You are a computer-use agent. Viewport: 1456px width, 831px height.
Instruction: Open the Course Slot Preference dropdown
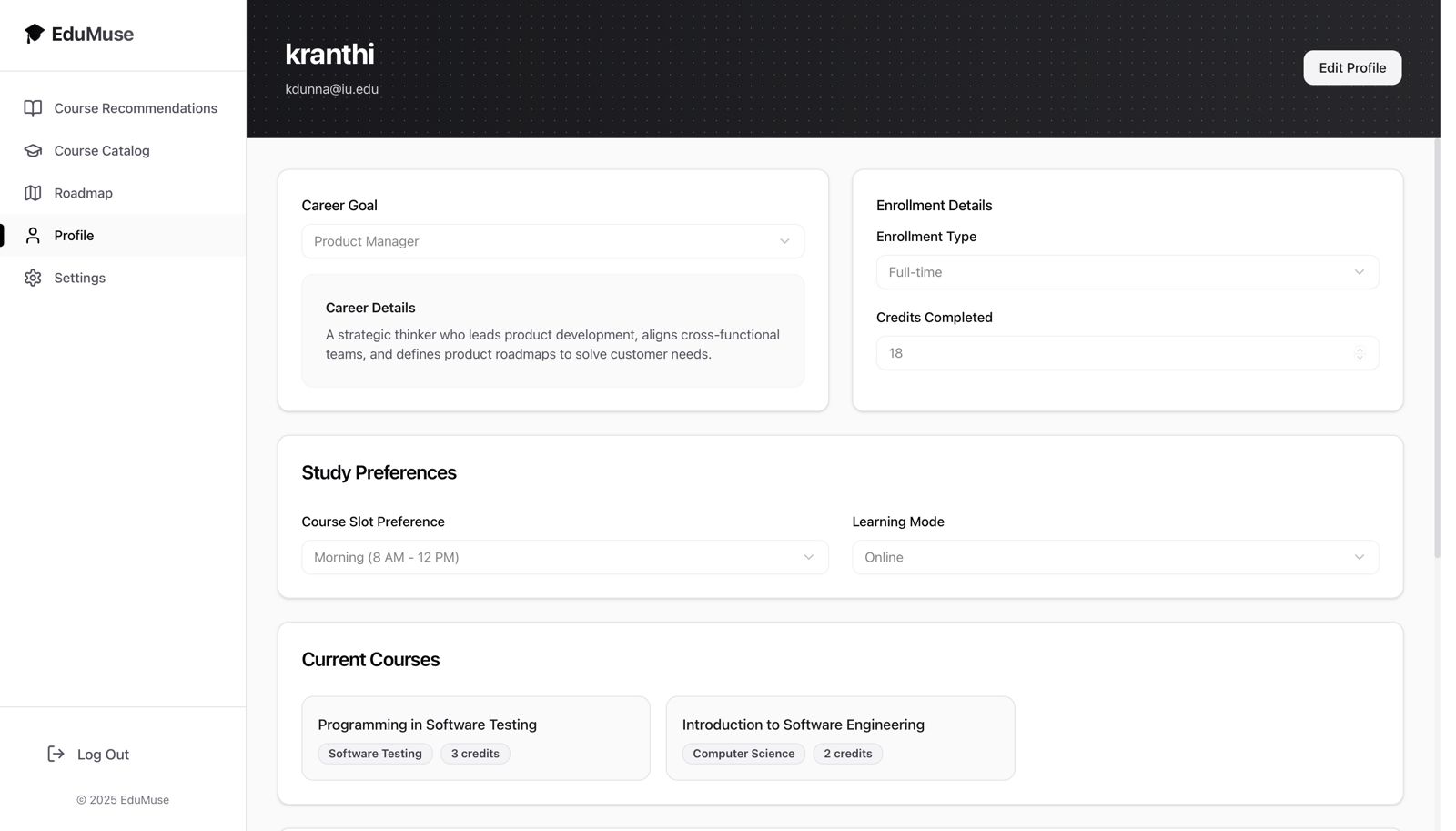(565, 557)
